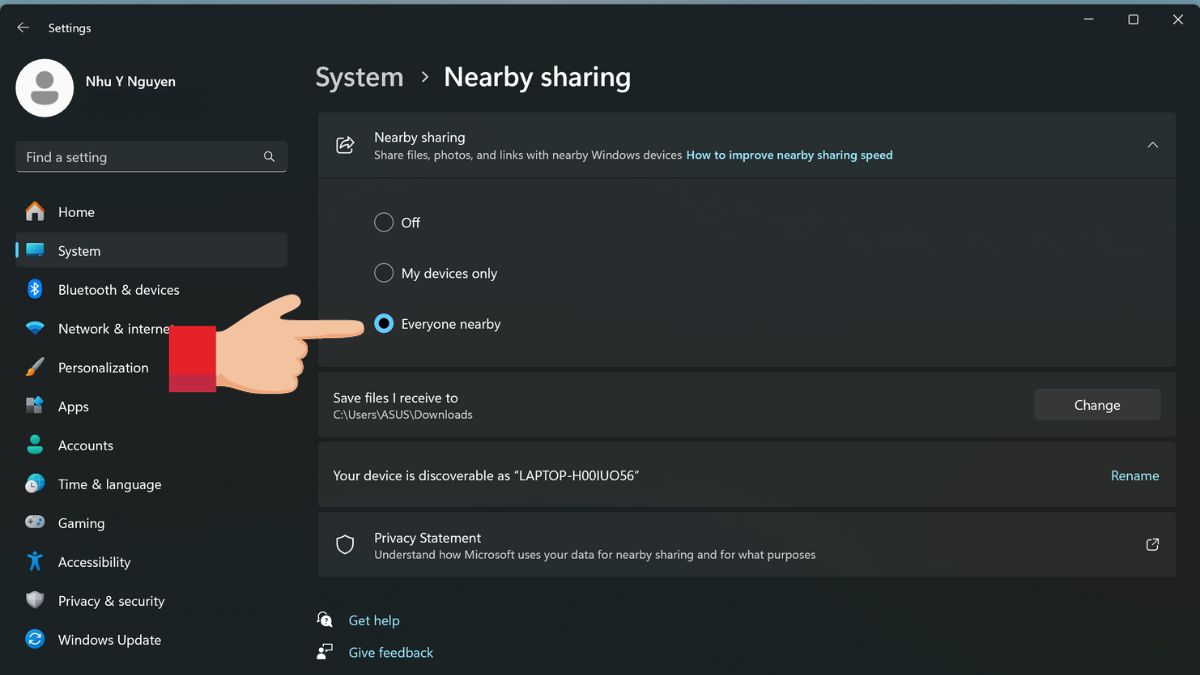The height and width of the screenshot is (675, 1200).
Task: Click the Change button for save location
Action: pos(1097,404)
